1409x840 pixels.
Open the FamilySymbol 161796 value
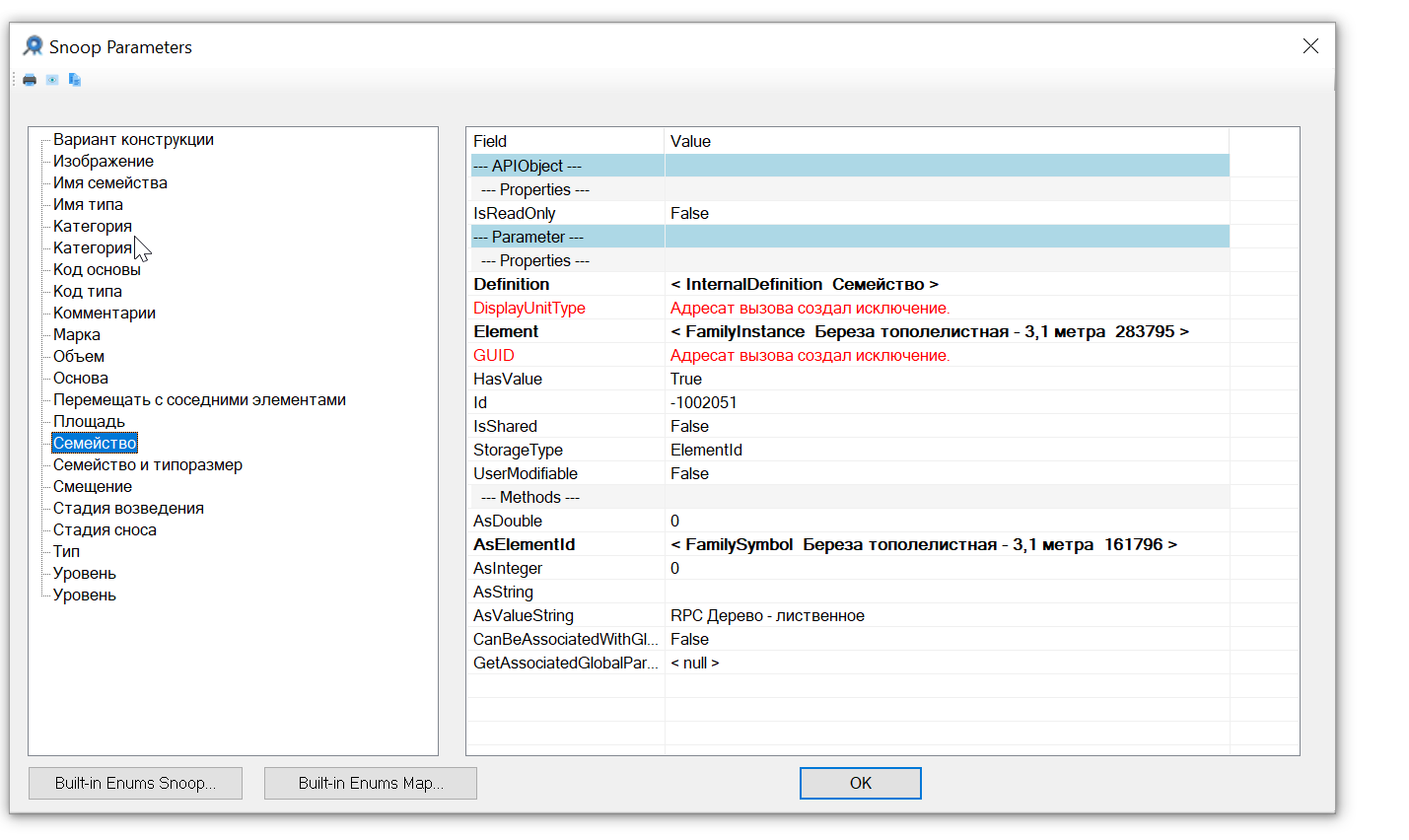click(924, 544)
